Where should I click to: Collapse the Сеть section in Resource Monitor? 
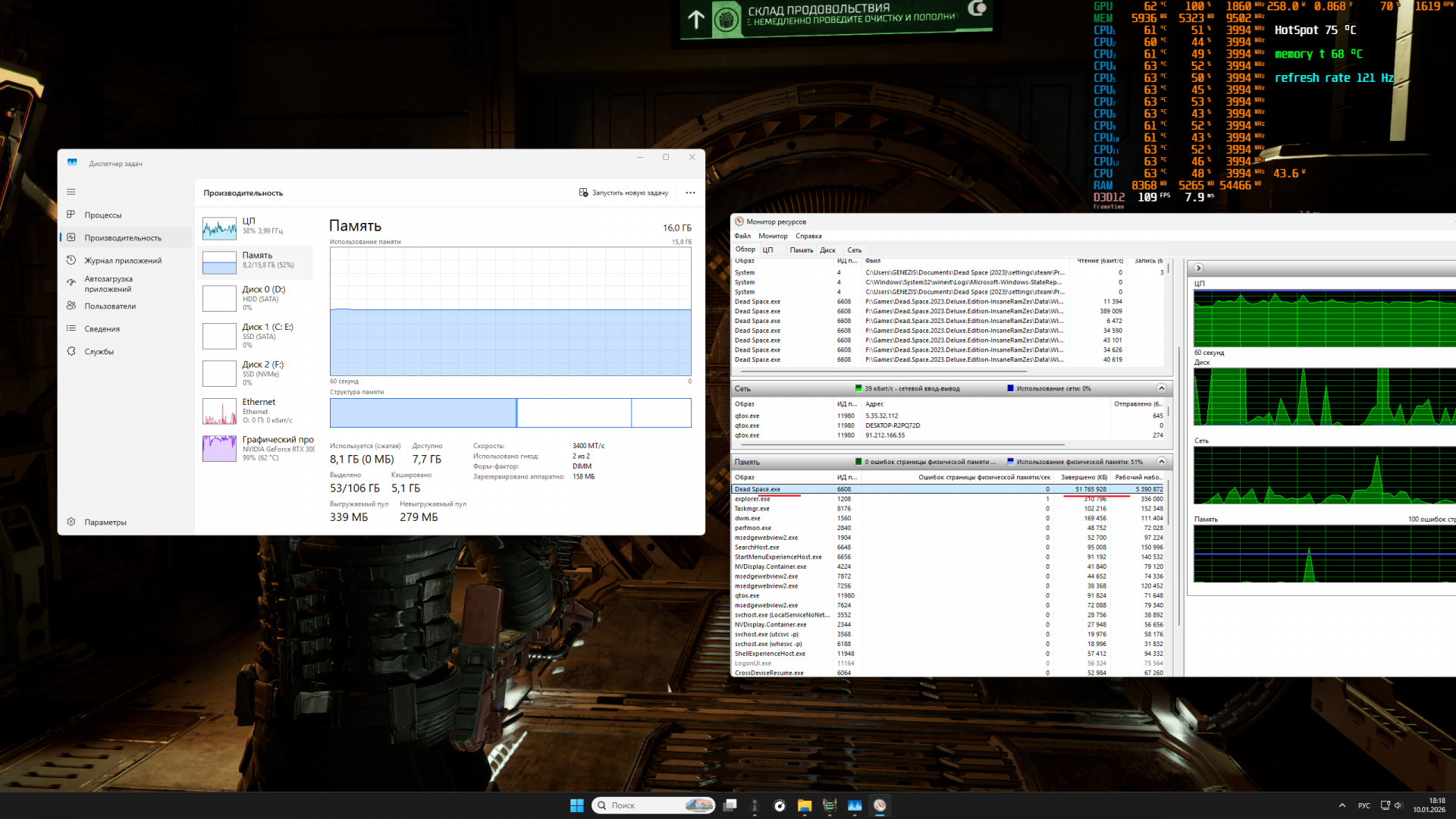[x=1161, y=388]
